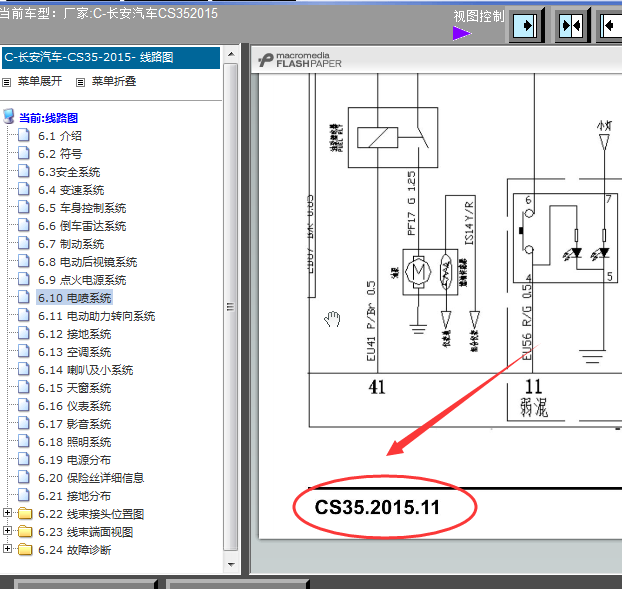622x589 pixels.
Task: Click the C-长安汽车-CS35-2015- 线路图 title header
Action: 111,58
